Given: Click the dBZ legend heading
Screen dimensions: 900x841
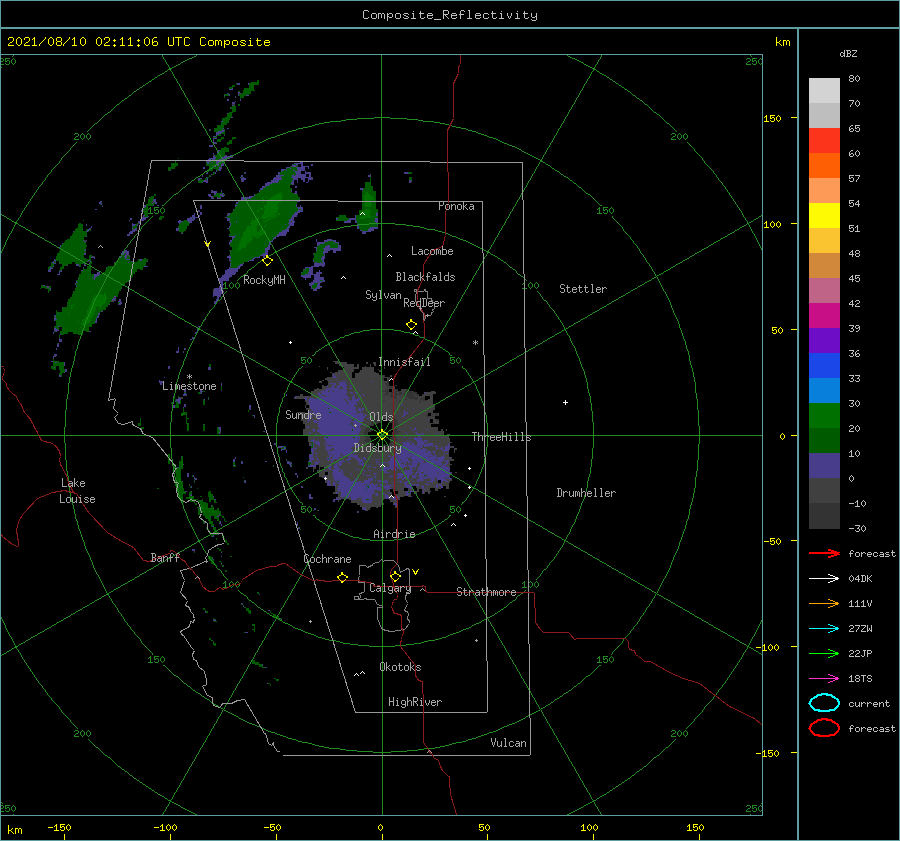Looking at the screenshot, I should click(848, 53).
